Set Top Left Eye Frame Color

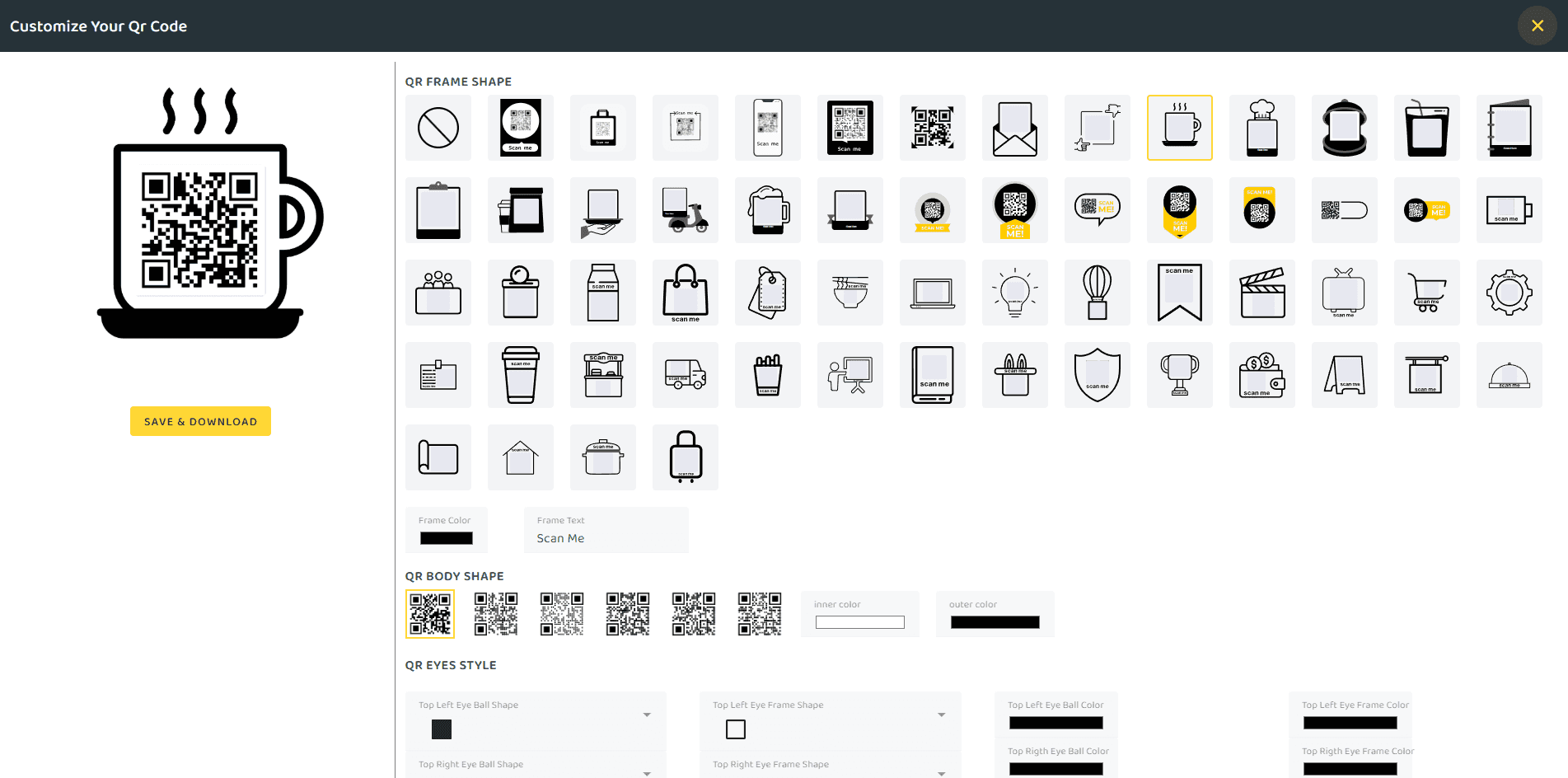1350,723
